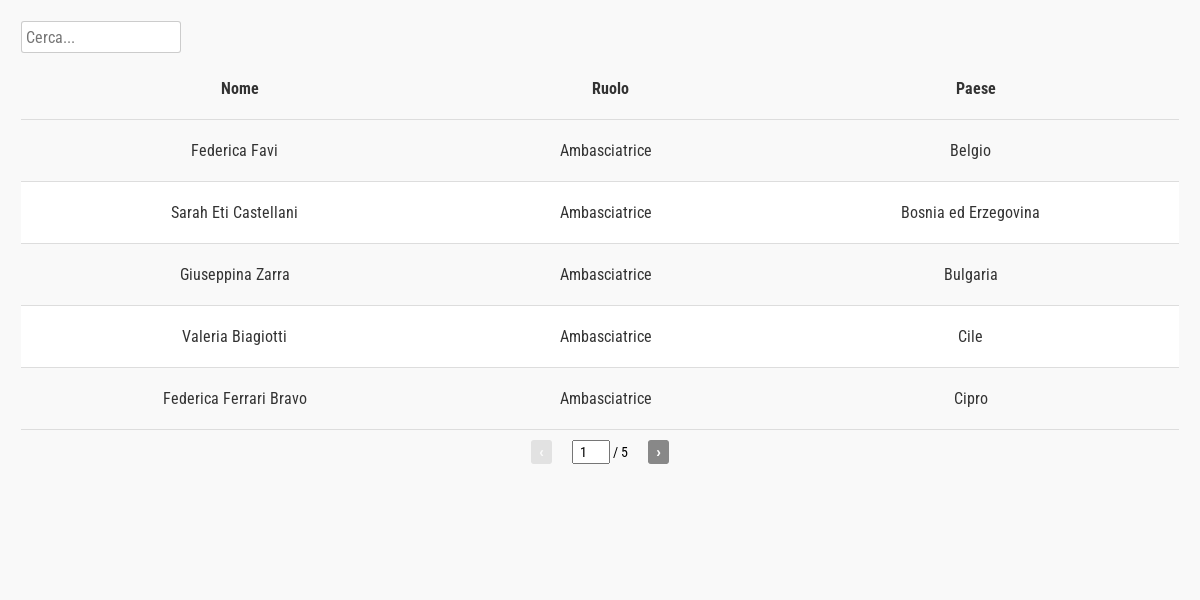Screen dimensions: 1200x600
Task: Click the Sarah Eti Castellani name
Action: [234, 213]
